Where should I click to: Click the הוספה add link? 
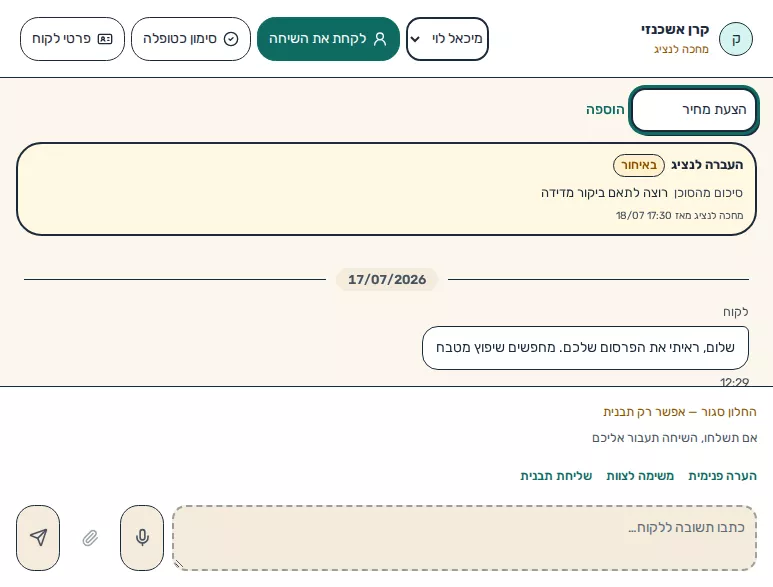coord(605,110)
